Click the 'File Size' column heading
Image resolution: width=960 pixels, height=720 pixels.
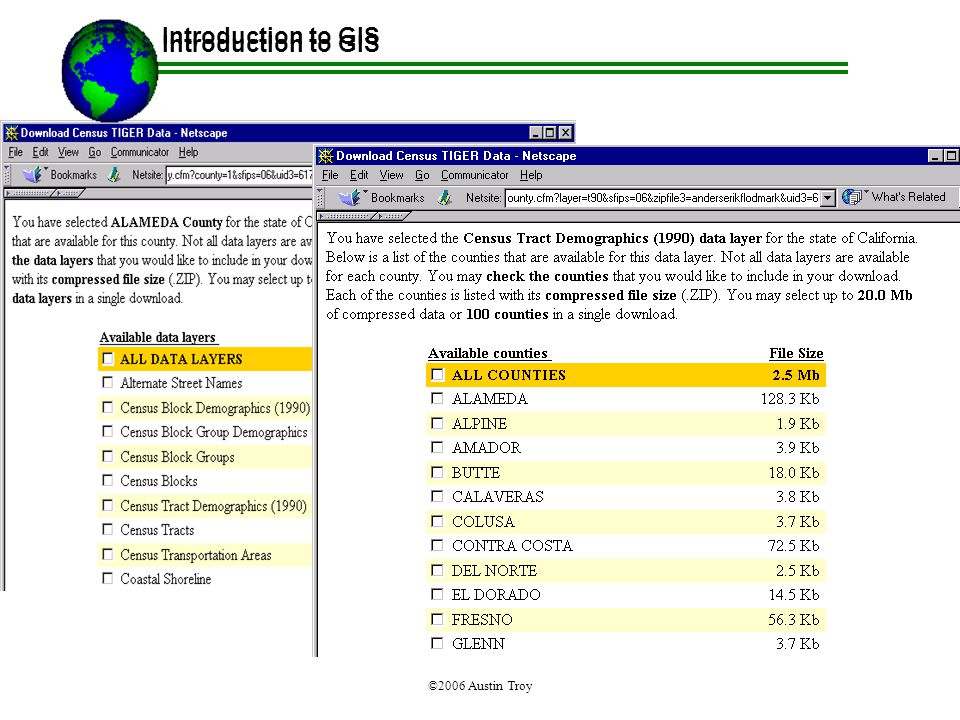[x=796, y=353]
